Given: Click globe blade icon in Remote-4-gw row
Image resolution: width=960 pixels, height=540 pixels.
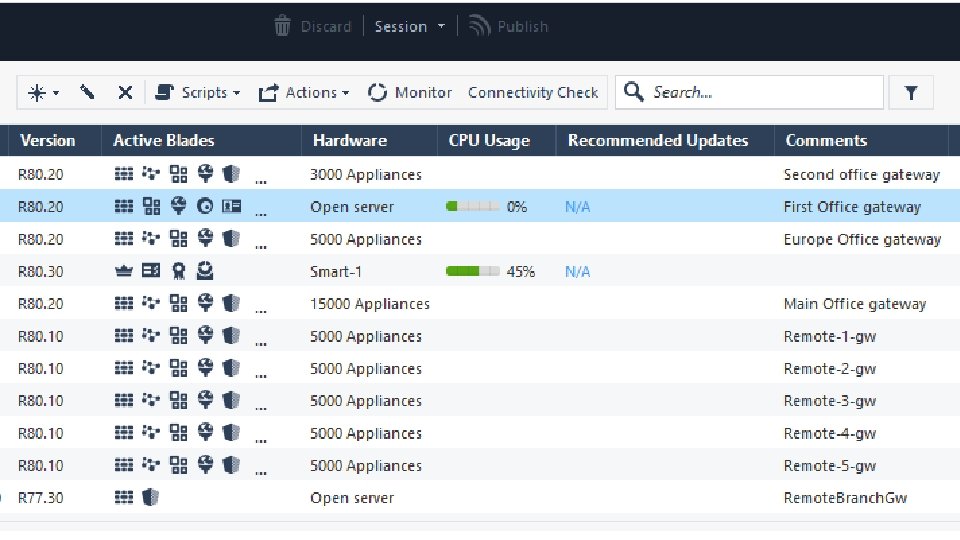Looking at the screenshot, I should tap(205, 432).
